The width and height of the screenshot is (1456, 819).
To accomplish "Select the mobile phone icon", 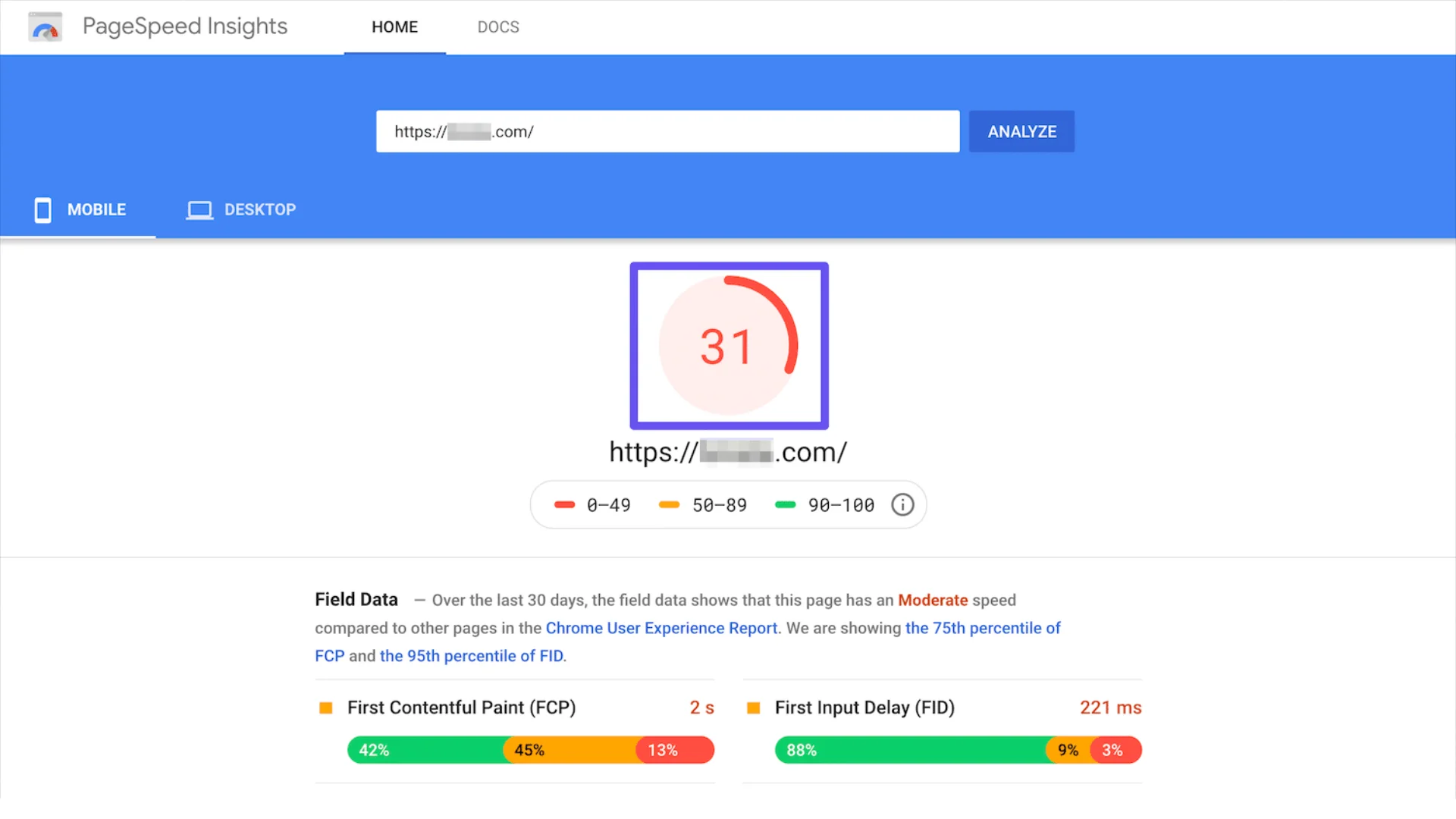I will pyautogui.click(x=42, y=210).
